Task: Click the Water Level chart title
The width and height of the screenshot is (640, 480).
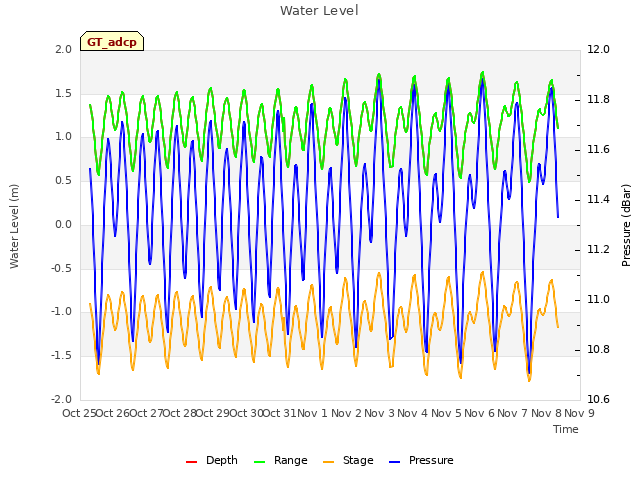Action: point(319,11)
